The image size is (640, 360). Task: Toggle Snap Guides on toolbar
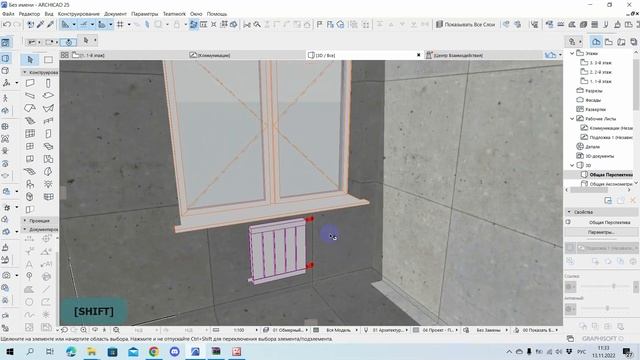pos(84,24)
